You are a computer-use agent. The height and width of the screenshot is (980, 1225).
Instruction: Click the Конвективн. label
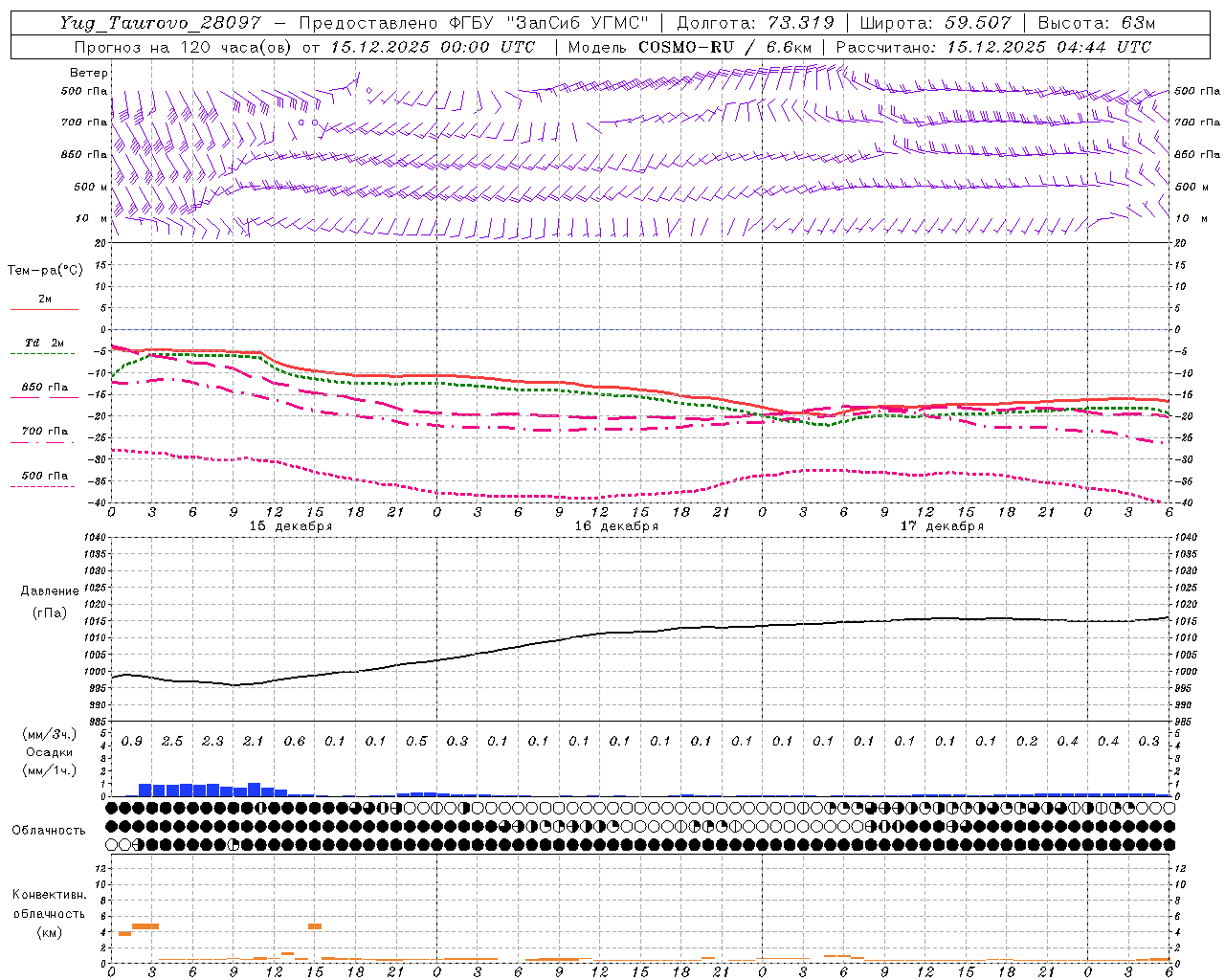(49, 895)
